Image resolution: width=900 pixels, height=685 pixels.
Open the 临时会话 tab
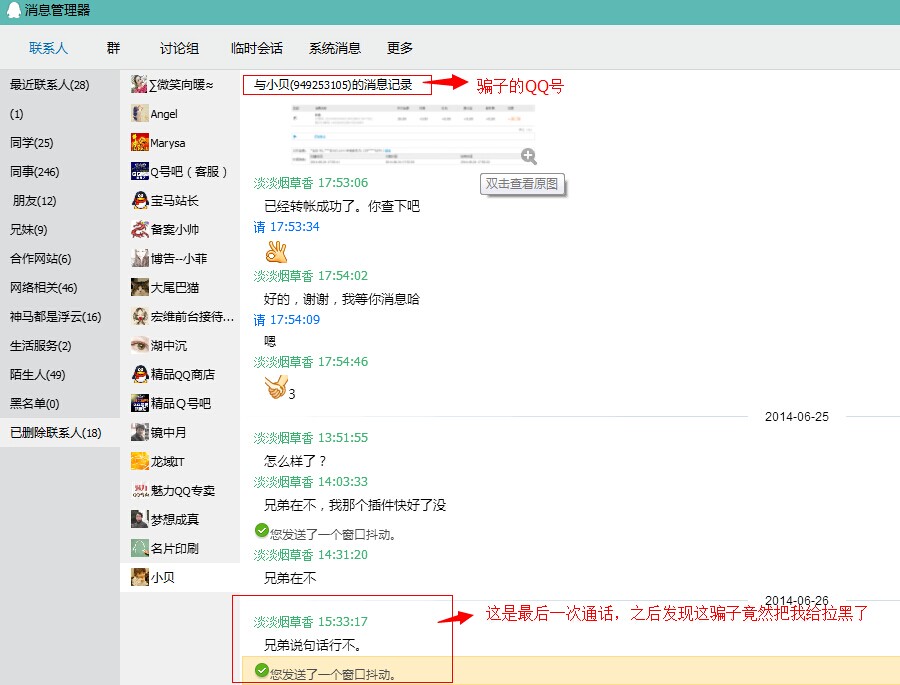point(257,48)
